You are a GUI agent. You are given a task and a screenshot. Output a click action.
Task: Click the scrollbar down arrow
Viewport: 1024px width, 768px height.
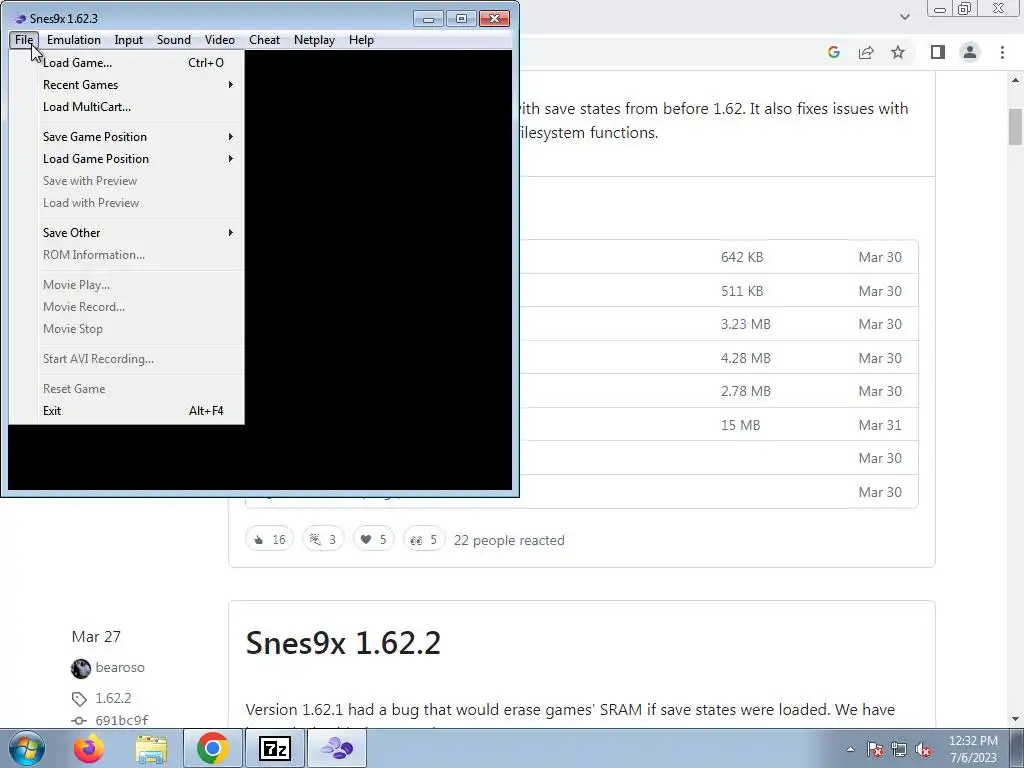1015,720
